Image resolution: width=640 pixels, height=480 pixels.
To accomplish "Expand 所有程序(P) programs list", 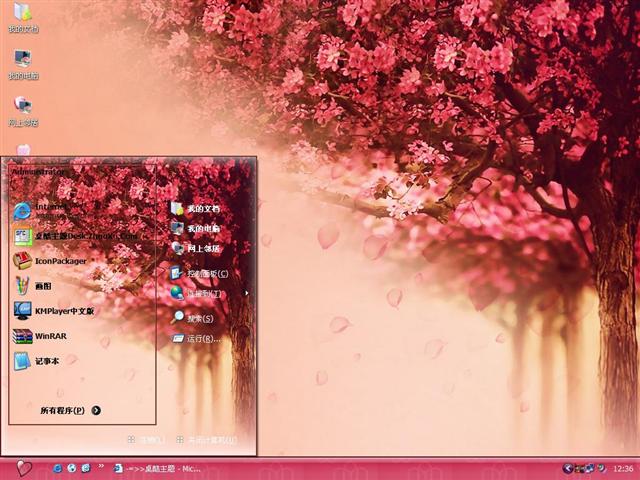I will click(70, 410).
